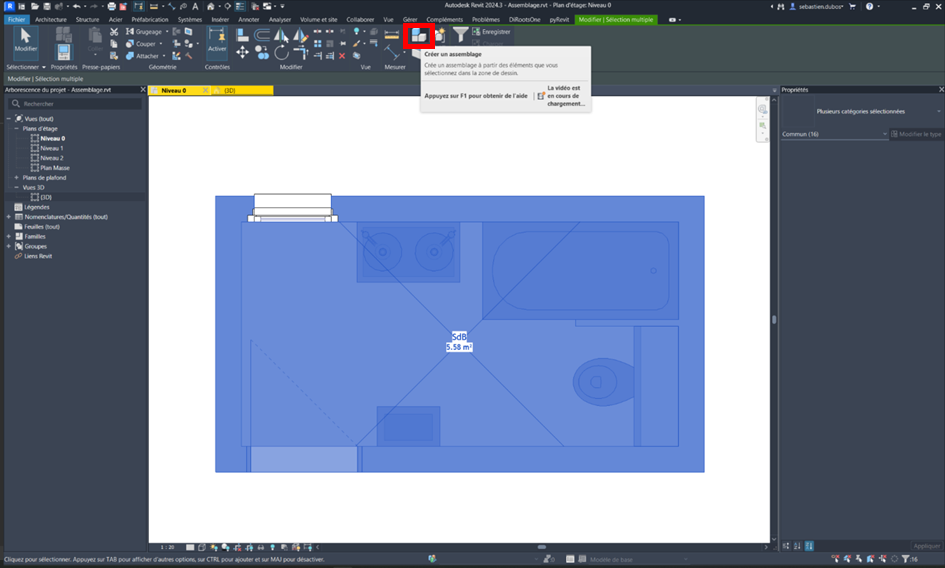
Task: Collapse the Plans d'étage tree node
Action: 17,128
